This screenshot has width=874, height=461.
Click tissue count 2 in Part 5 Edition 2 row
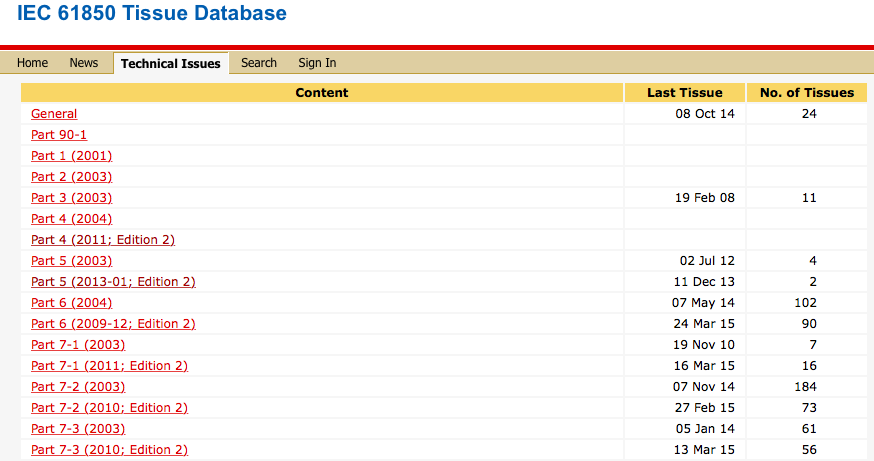pyautogui.click(x=813, y=282)
